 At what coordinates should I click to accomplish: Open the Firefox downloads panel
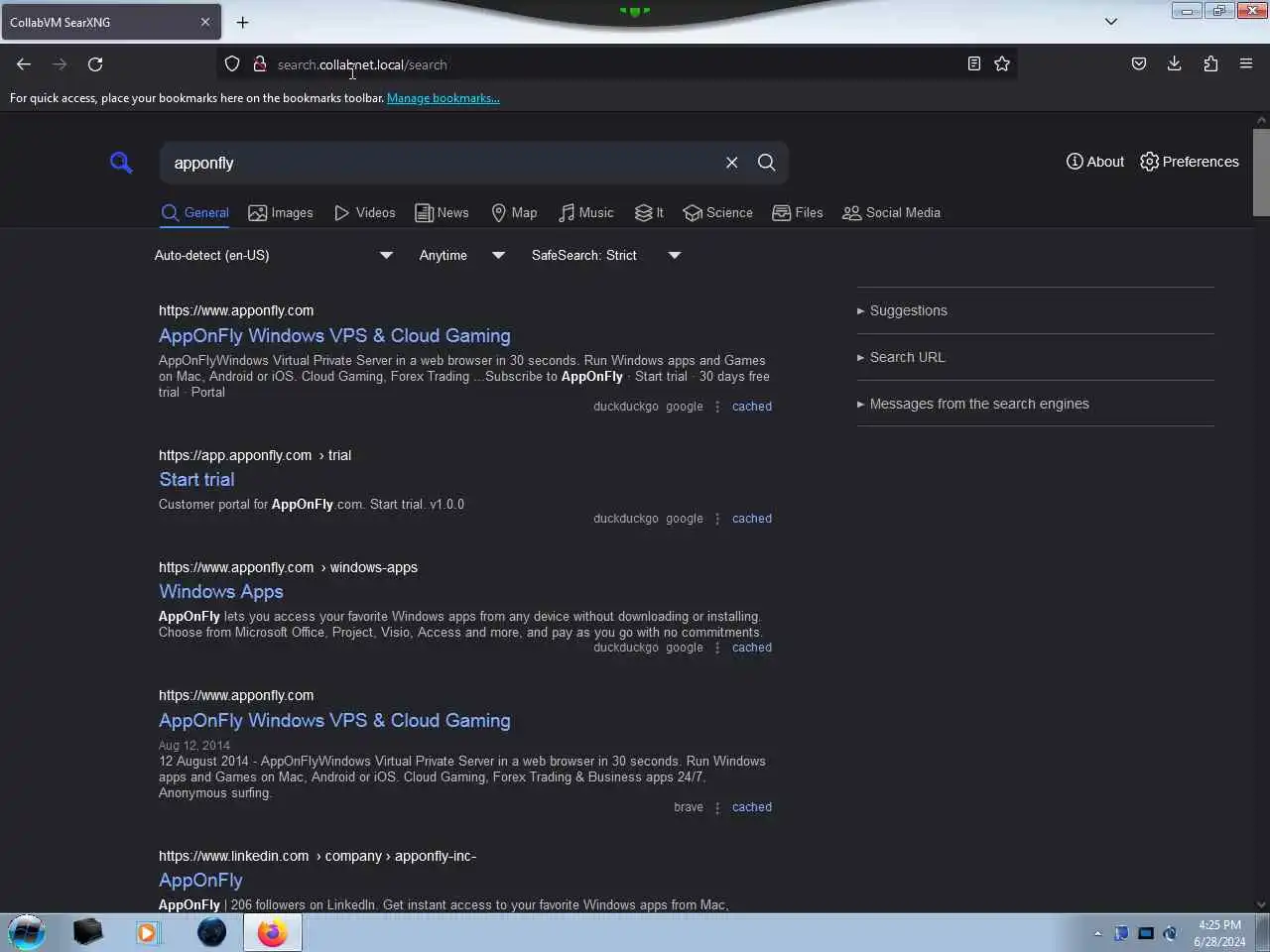pos(1175,63)
